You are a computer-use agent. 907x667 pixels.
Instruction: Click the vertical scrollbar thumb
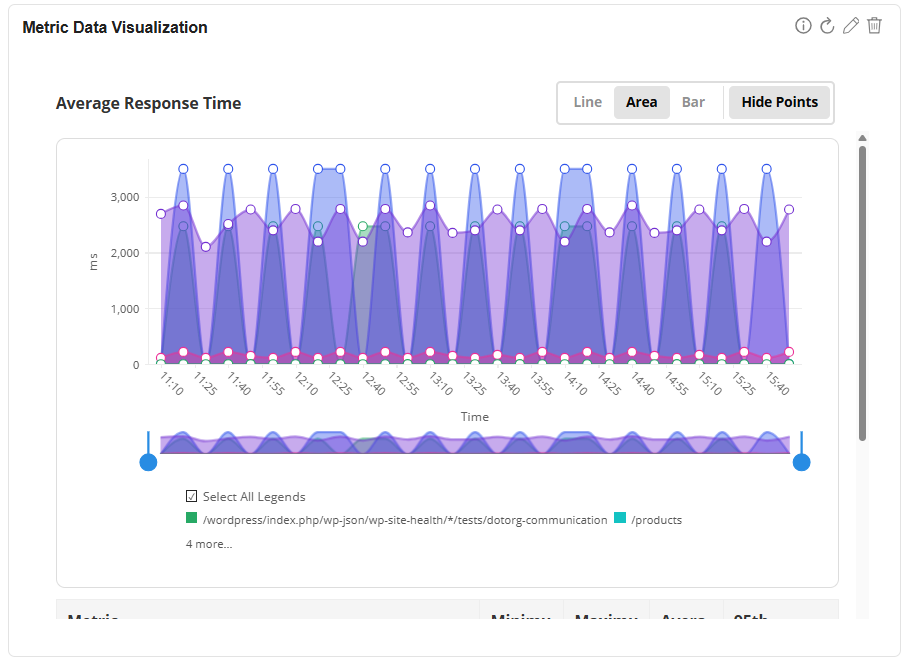tap(862, 293)
